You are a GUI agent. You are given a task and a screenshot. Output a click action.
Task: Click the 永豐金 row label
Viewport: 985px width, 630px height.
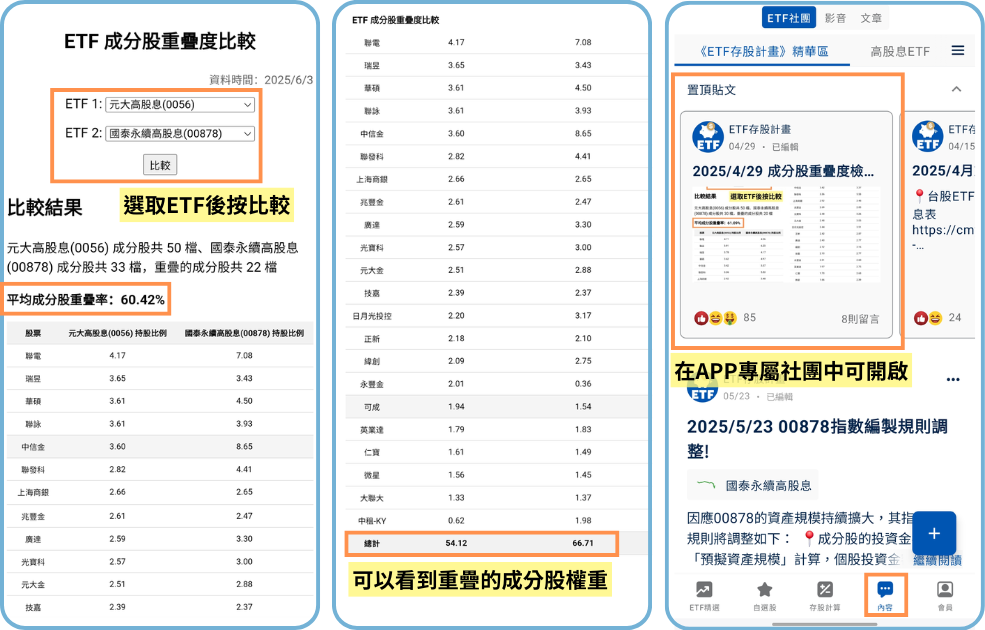[372, 384]
